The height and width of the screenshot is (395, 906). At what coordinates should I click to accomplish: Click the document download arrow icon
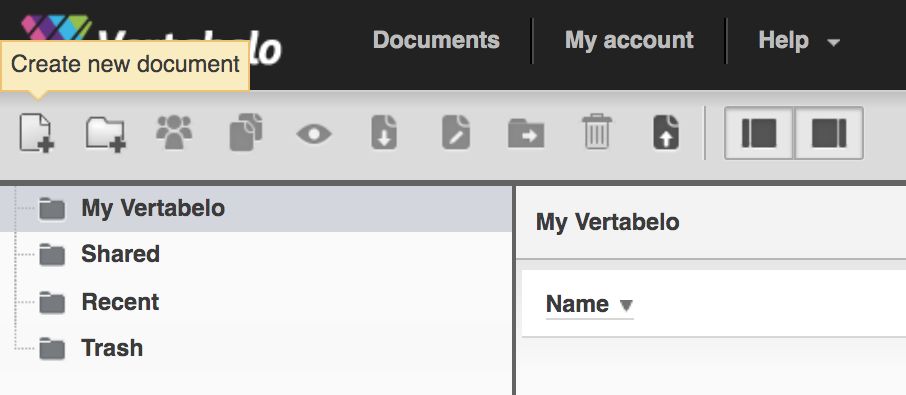384,133
